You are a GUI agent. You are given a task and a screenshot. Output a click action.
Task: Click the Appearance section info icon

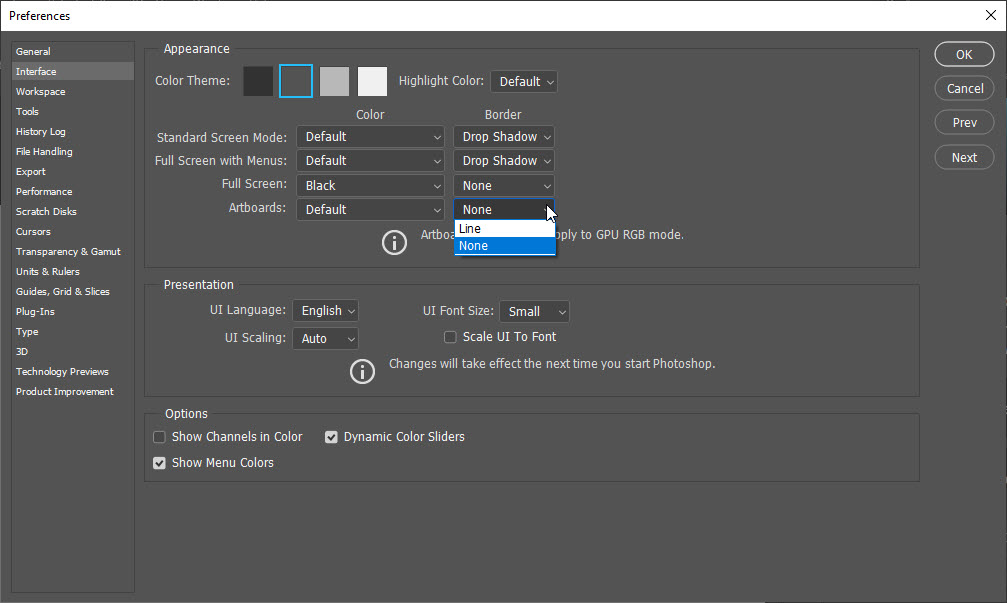tap(394, 242)
